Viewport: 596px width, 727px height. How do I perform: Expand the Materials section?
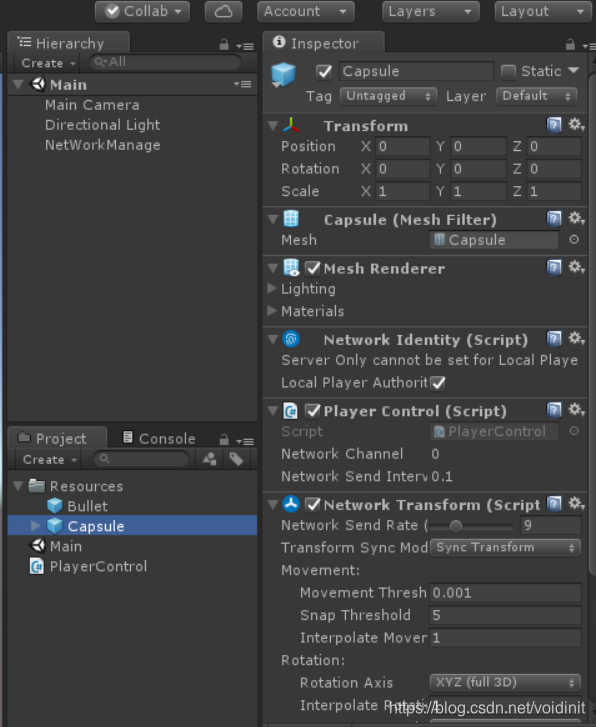tap(272, 311)
